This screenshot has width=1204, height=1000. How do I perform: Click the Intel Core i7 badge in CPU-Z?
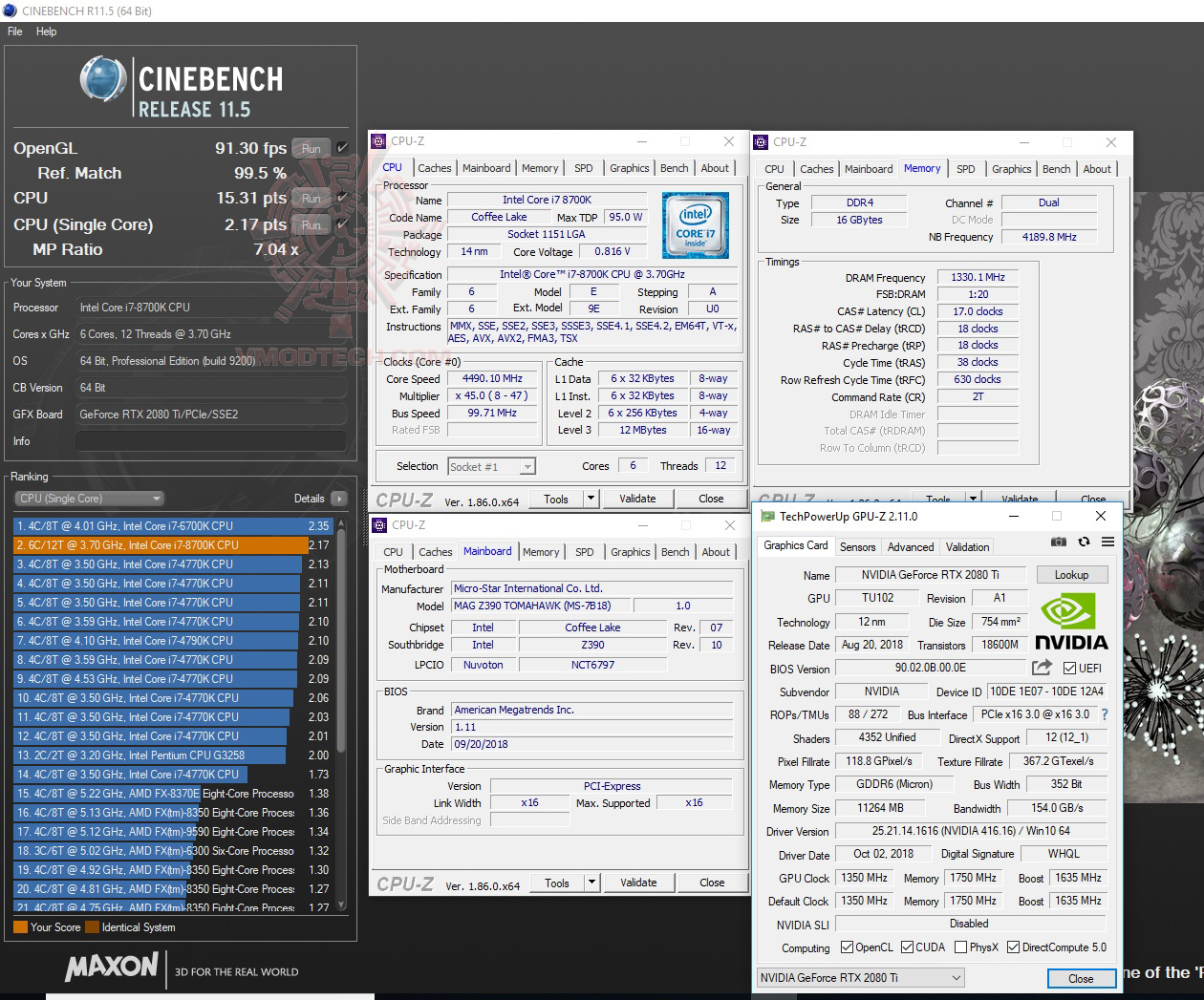coord(696,225)
